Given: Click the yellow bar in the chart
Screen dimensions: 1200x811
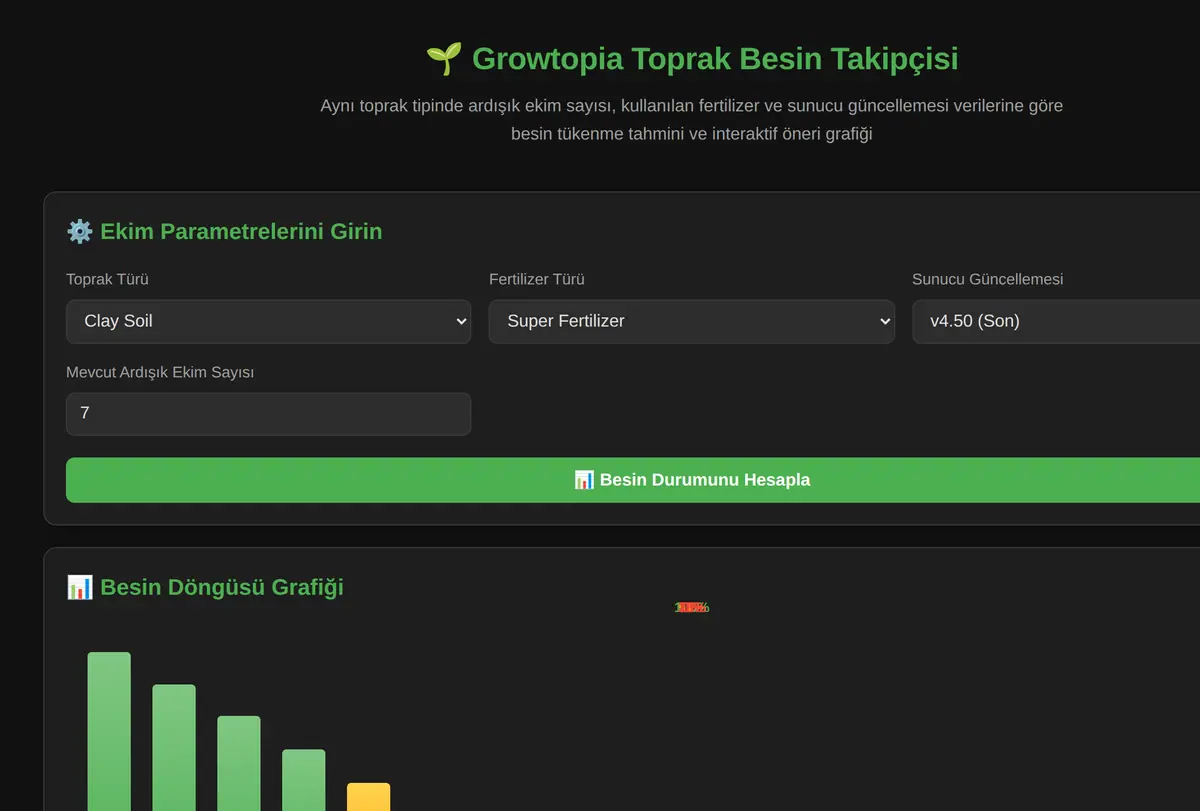Looking at the screenshot, I should (x=369, y=797).
